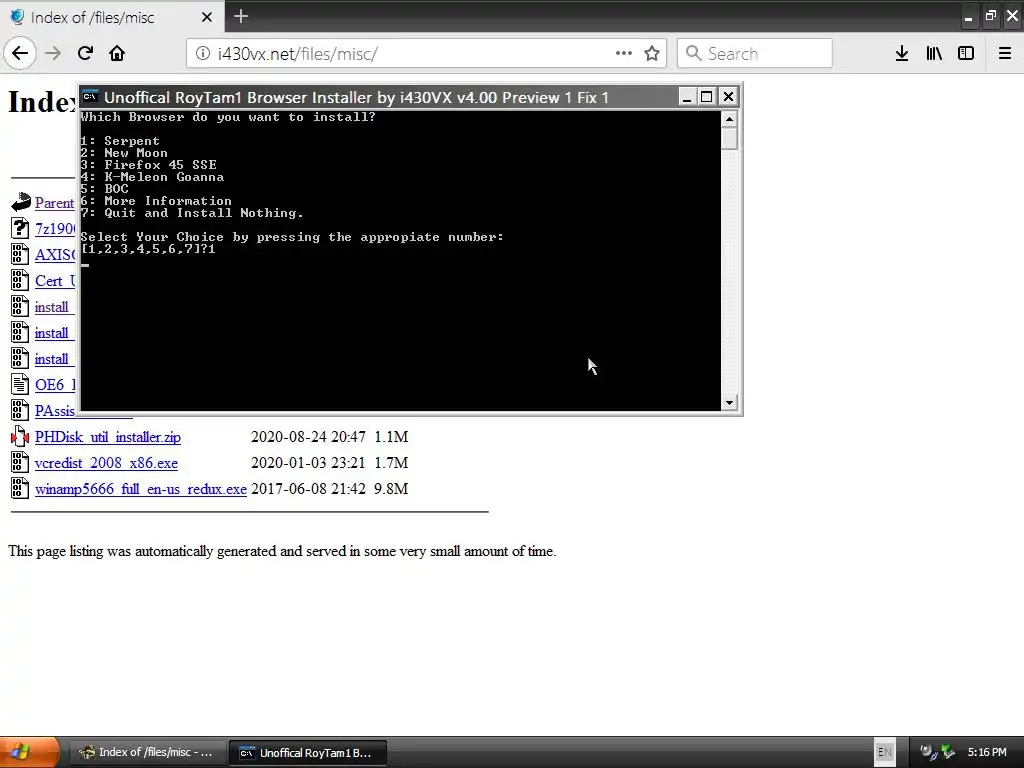Viewport: 1024px width, 768px height.
Task: Bookmark this page with the star
Action: click(x=652, y=54)
